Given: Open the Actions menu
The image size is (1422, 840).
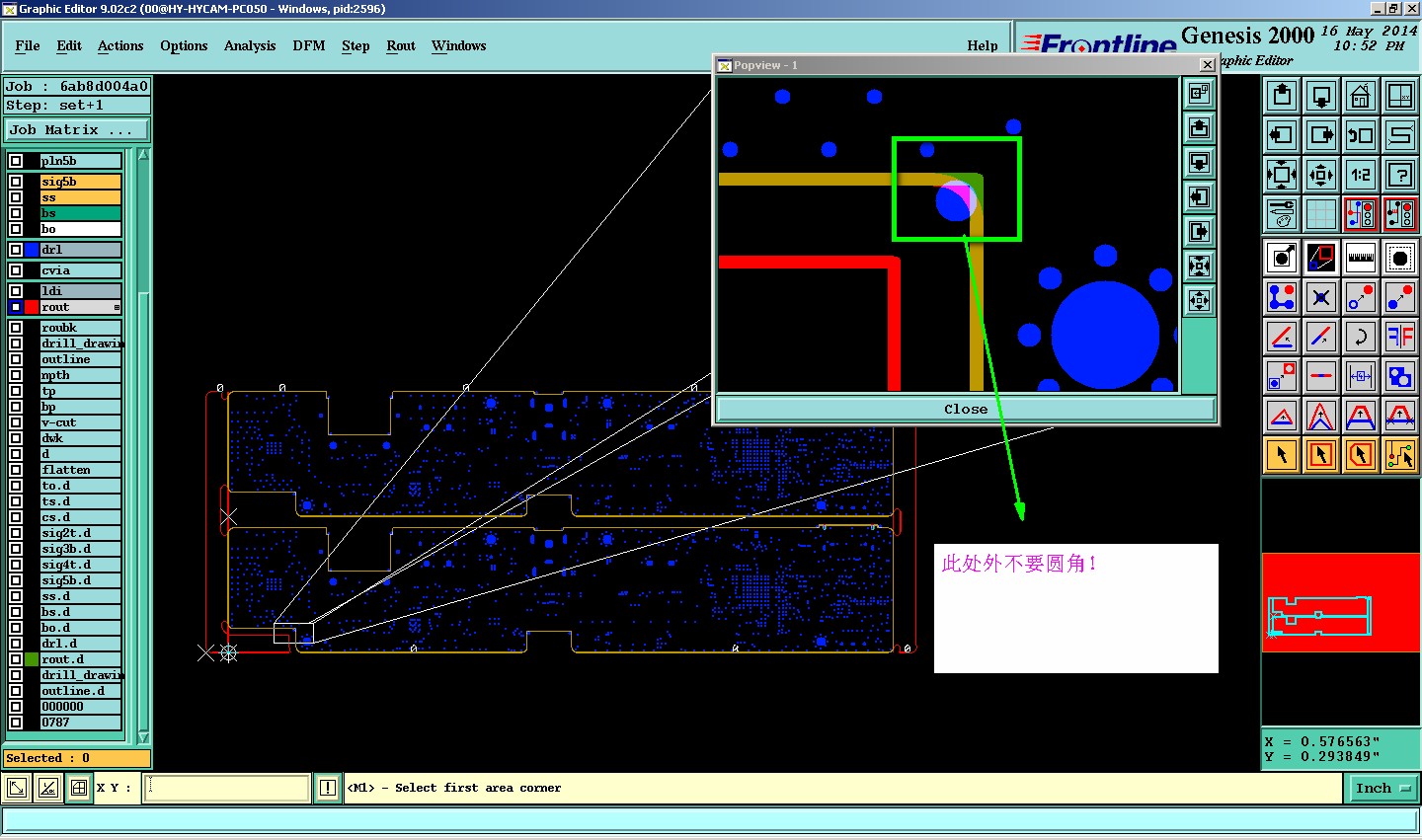Looking at the screenshot, I should pos(120,45).
